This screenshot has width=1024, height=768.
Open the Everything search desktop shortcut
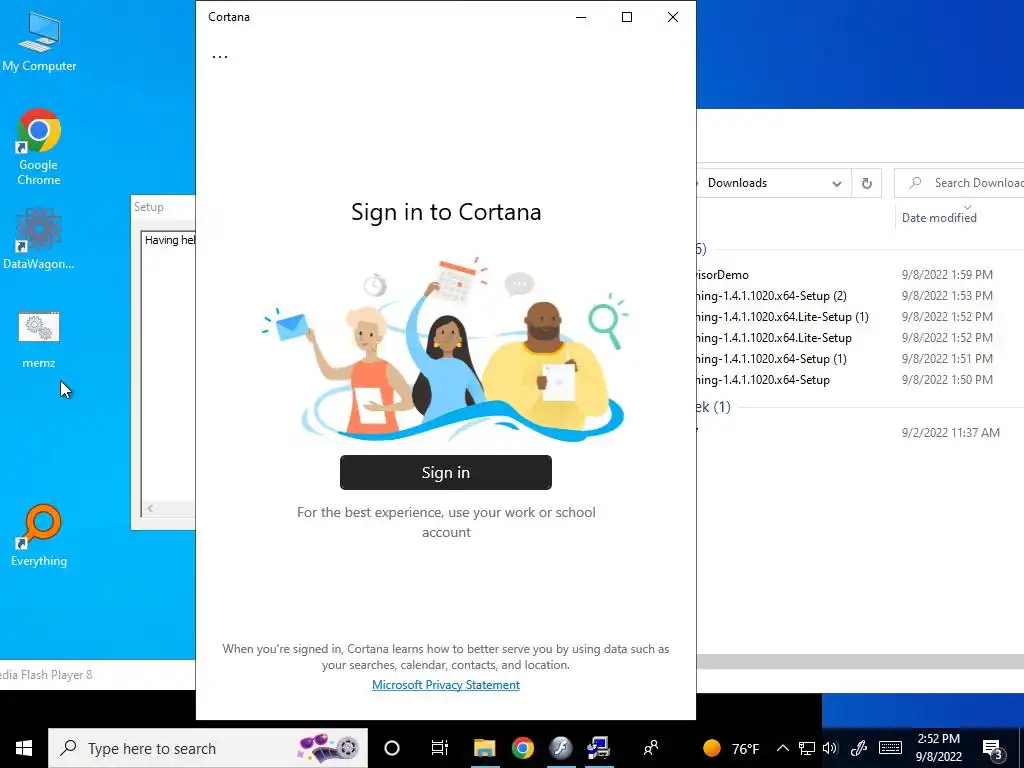(39, 536)
